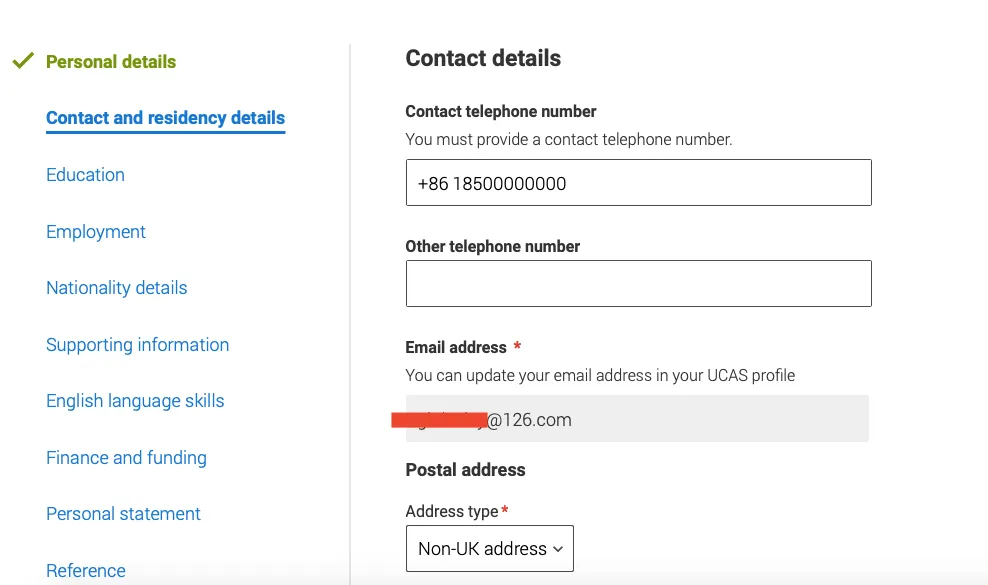Image resolution: width=988 pixels, height=585 pixels.
Task: Navigate to Nationality details
Action: click(117, 287)
